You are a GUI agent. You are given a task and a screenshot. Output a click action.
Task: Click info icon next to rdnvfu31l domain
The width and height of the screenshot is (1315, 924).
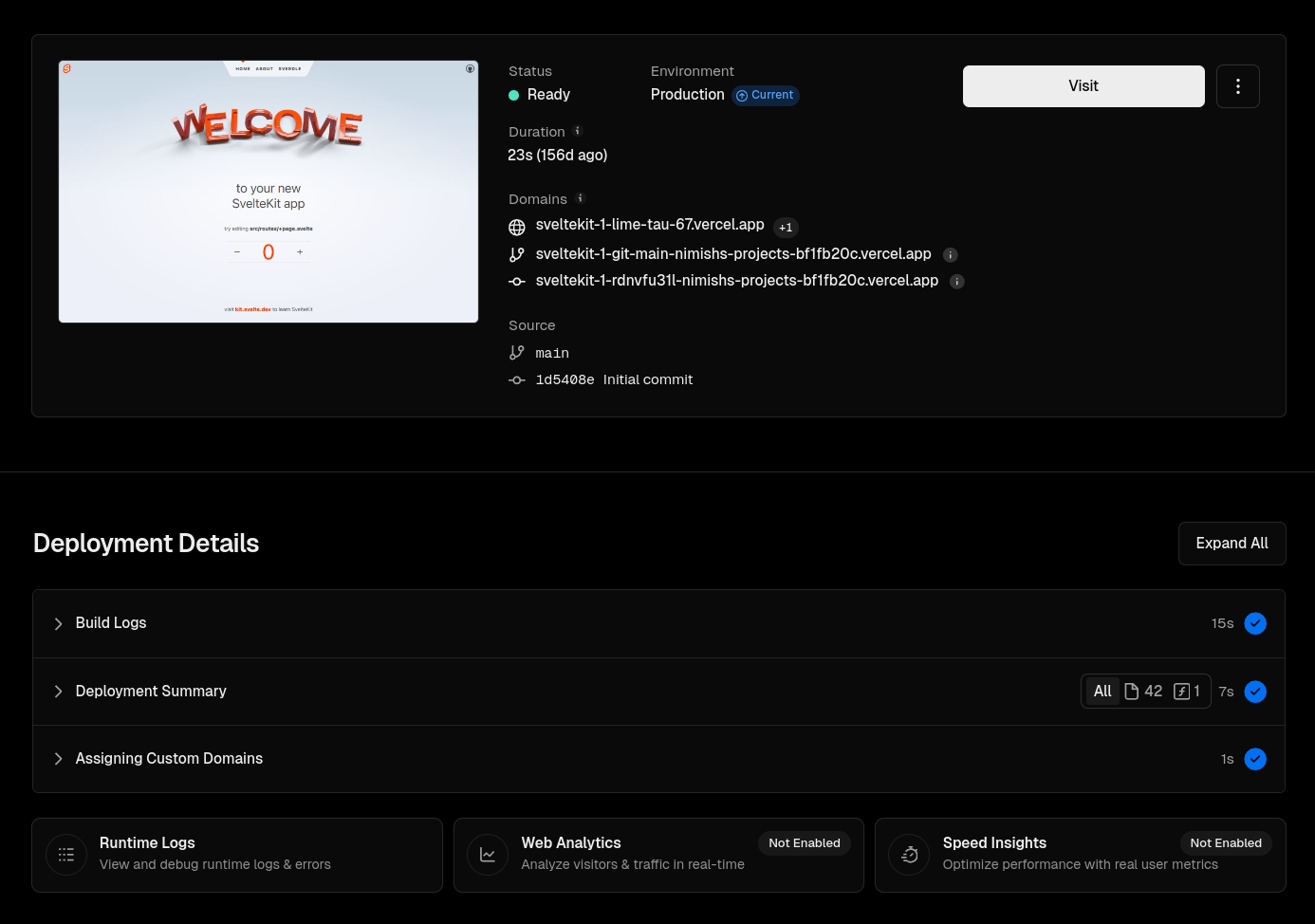click(957, 282)
